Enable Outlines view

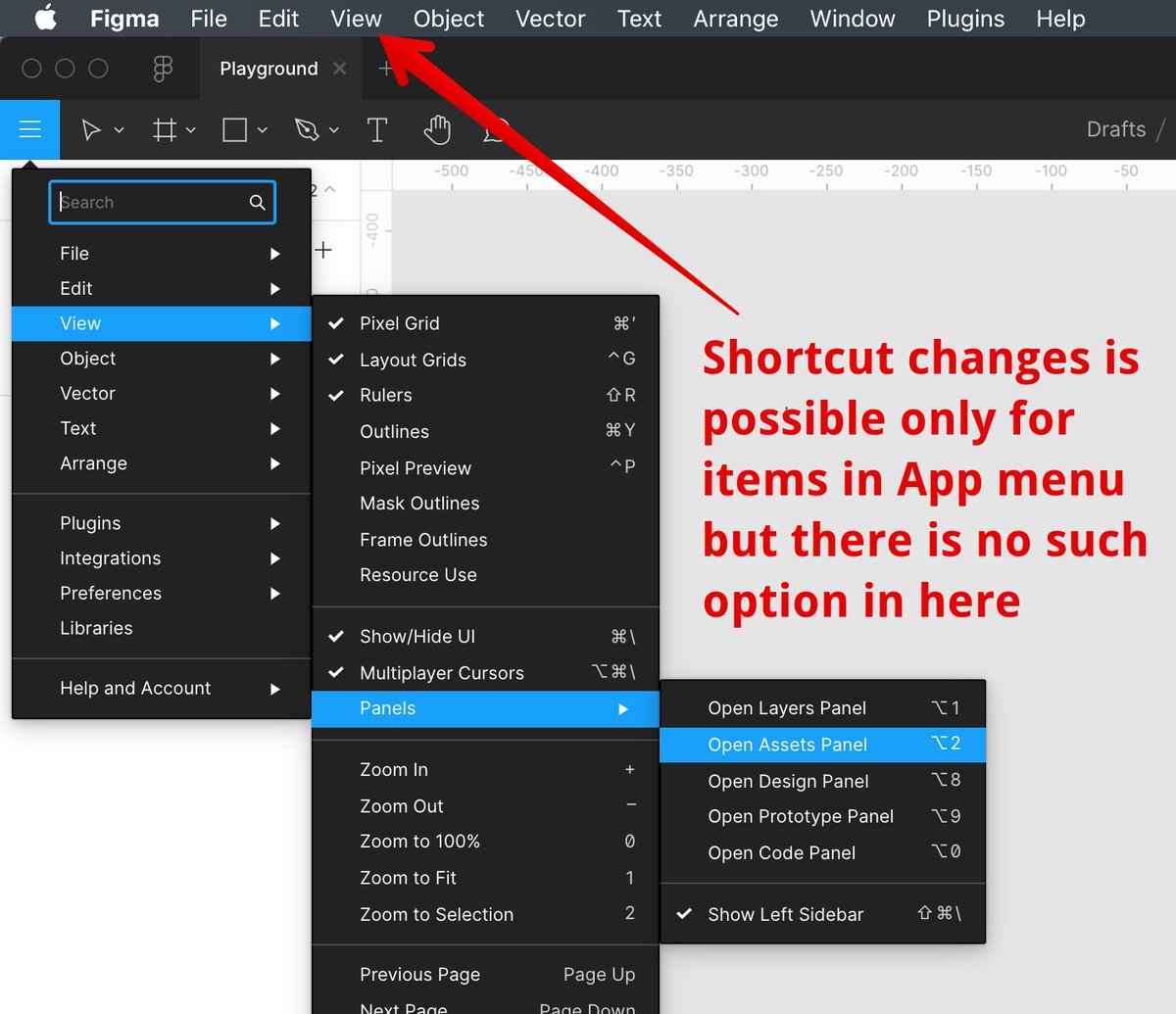click(485, 431)
